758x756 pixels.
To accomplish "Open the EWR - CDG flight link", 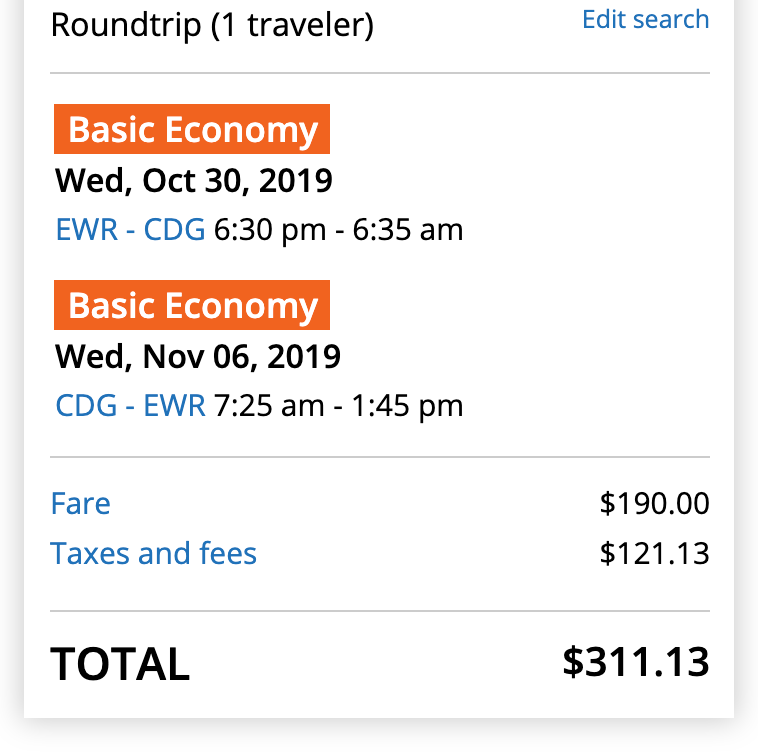I will coord(130,230).
